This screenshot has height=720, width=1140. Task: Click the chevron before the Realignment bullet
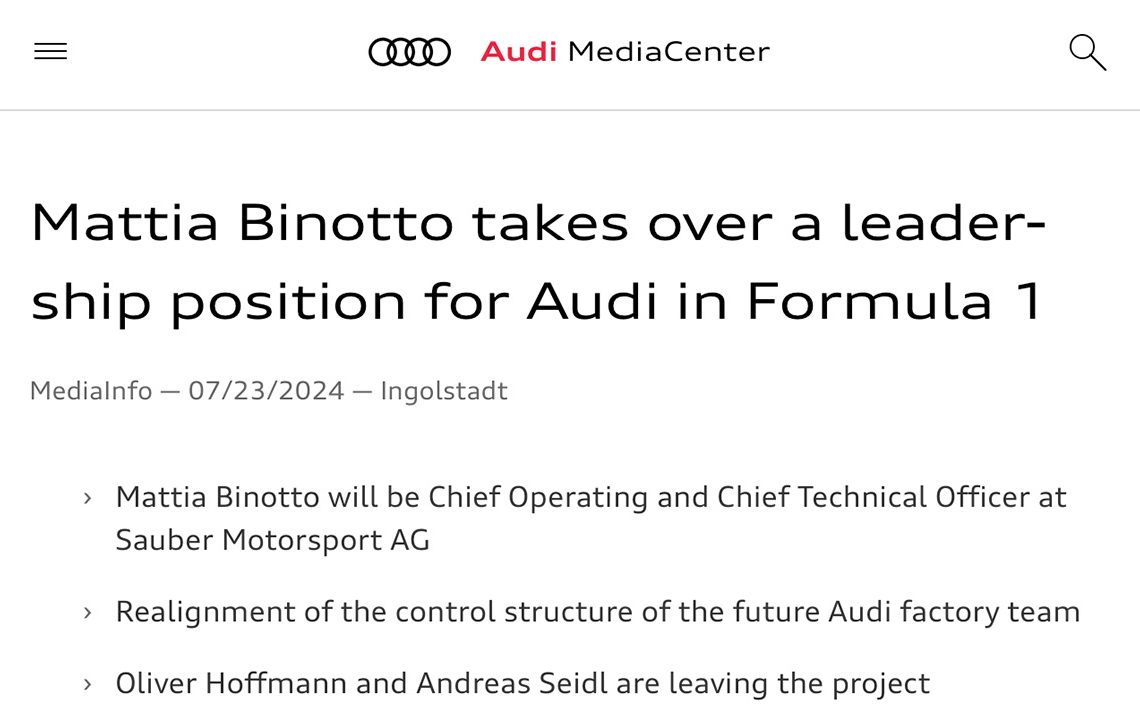coord(88,612)
